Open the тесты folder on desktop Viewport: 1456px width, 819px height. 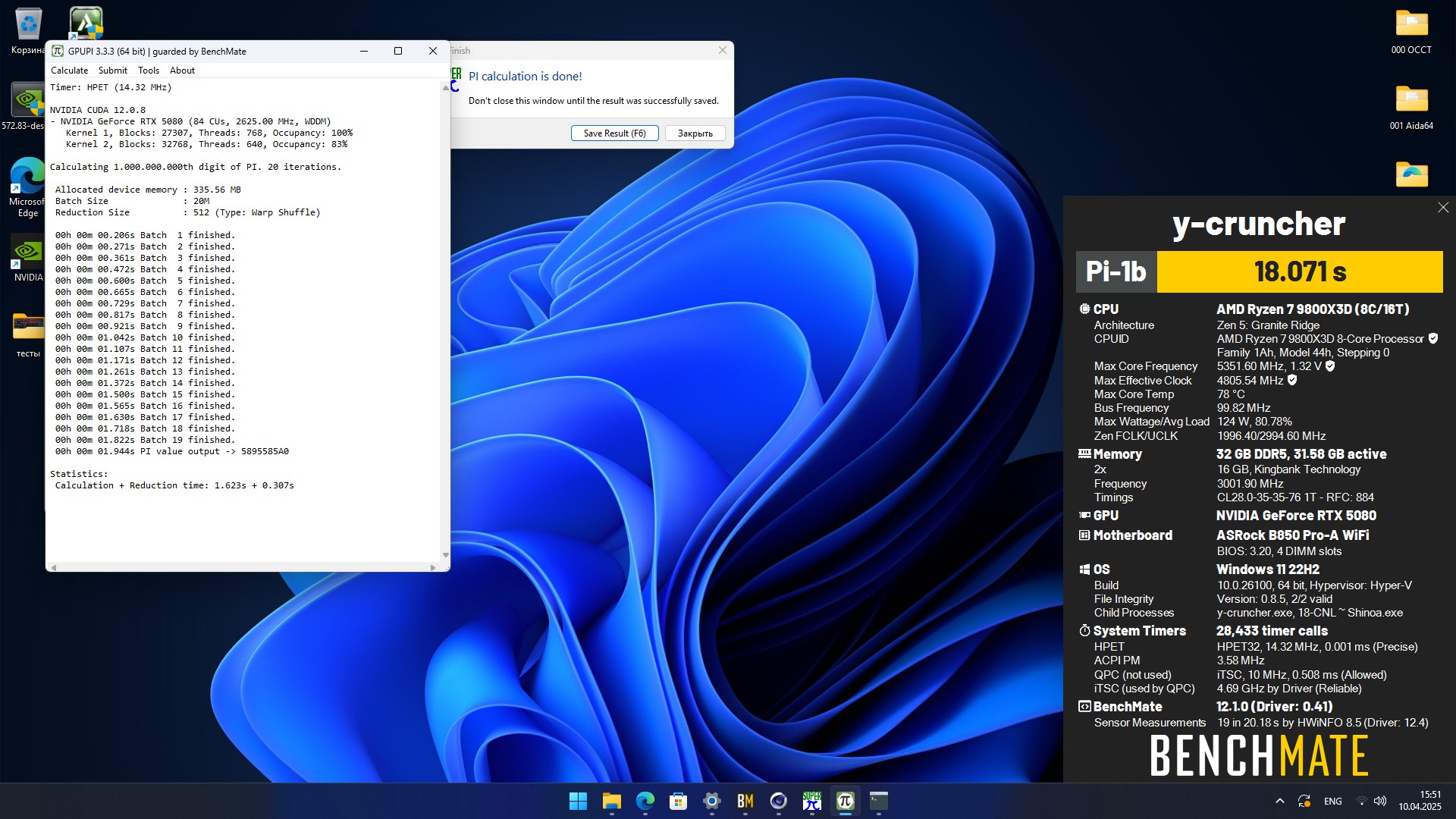28,334
